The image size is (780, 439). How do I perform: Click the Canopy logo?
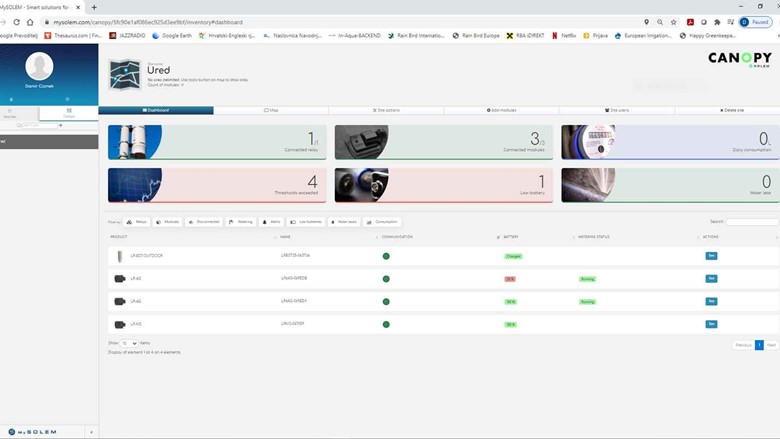(x=739, y=60)
